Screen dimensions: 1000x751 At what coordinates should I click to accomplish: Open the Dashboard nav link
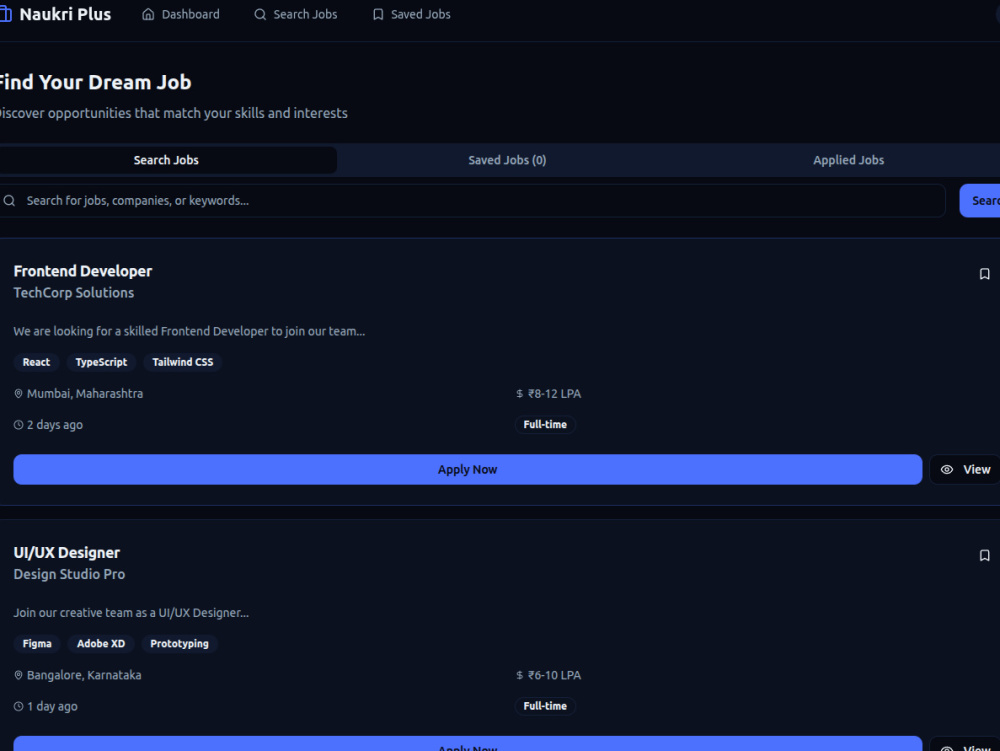pos(180,14)
